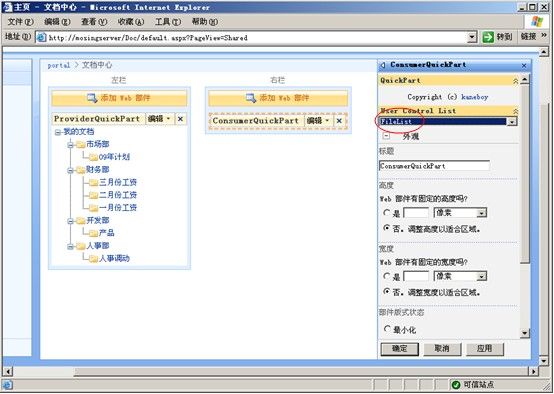
Task: Select the 产品 folder
Action: tap(107, 233)
